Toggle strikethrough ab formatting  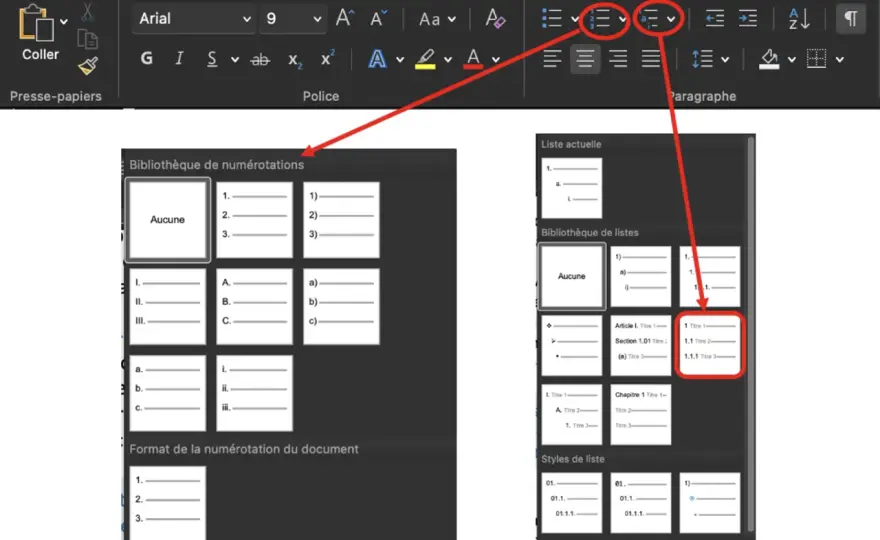coord(260,59)
